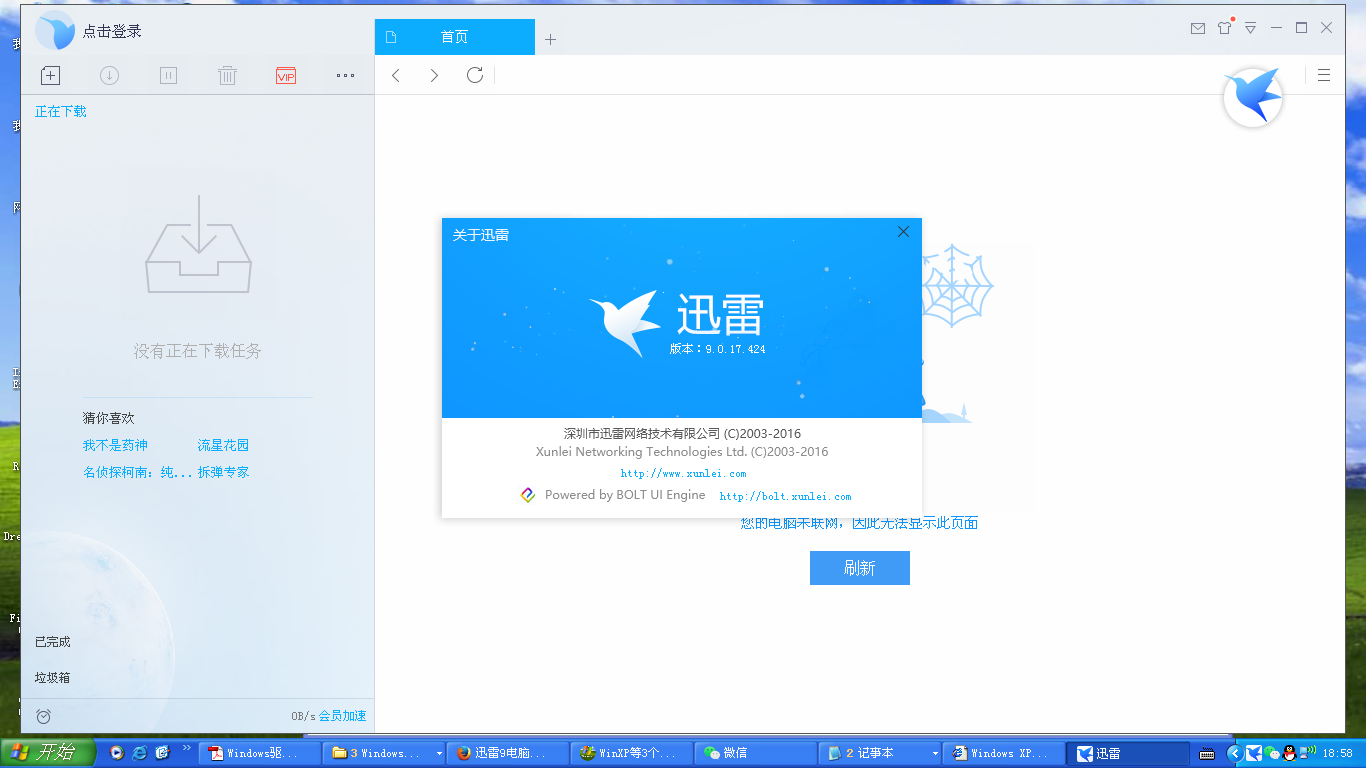Open the http://www.xunlei.com link
The height and width of the screenshot is (768, 1366).
pos(683,474)
